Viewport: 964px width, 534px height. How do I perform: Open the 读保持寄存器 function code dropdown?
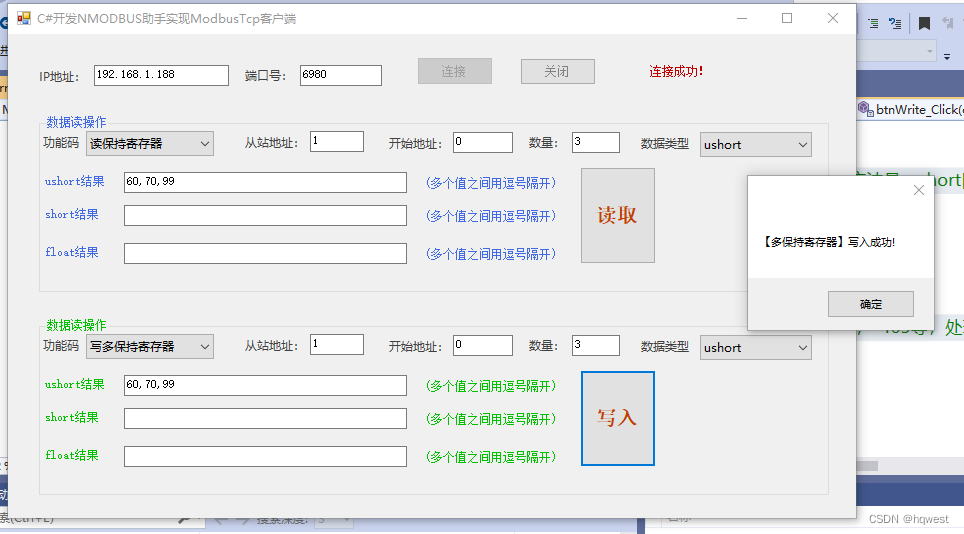[x=150, y=144]
